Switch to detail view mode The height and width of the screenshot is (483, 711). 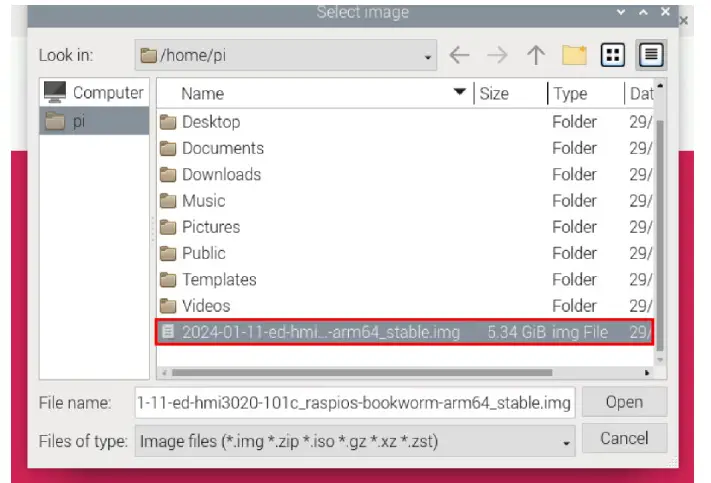[651, 56]
